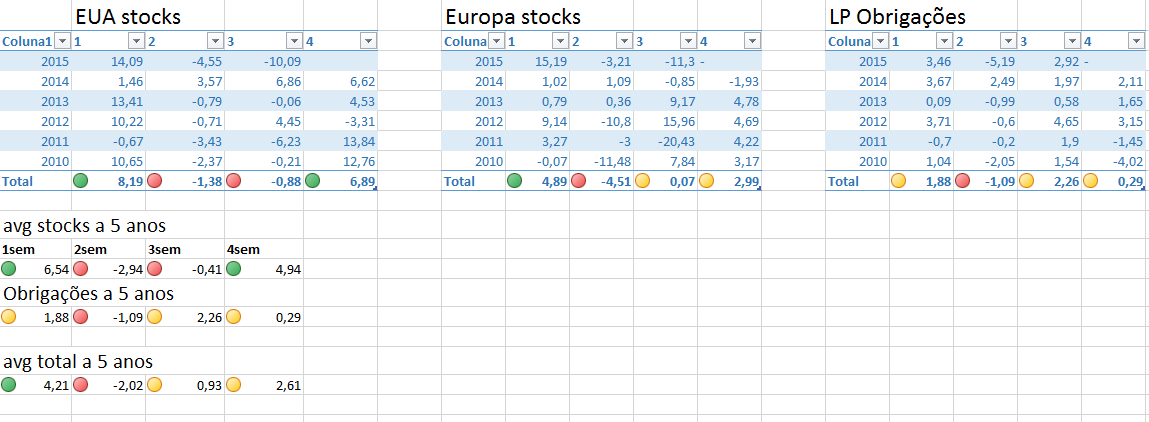The width and height of the screenshot is (1149, 422).
Task: Click yellow icon beside 2,61 in avg total
Action: pos(233,384)
